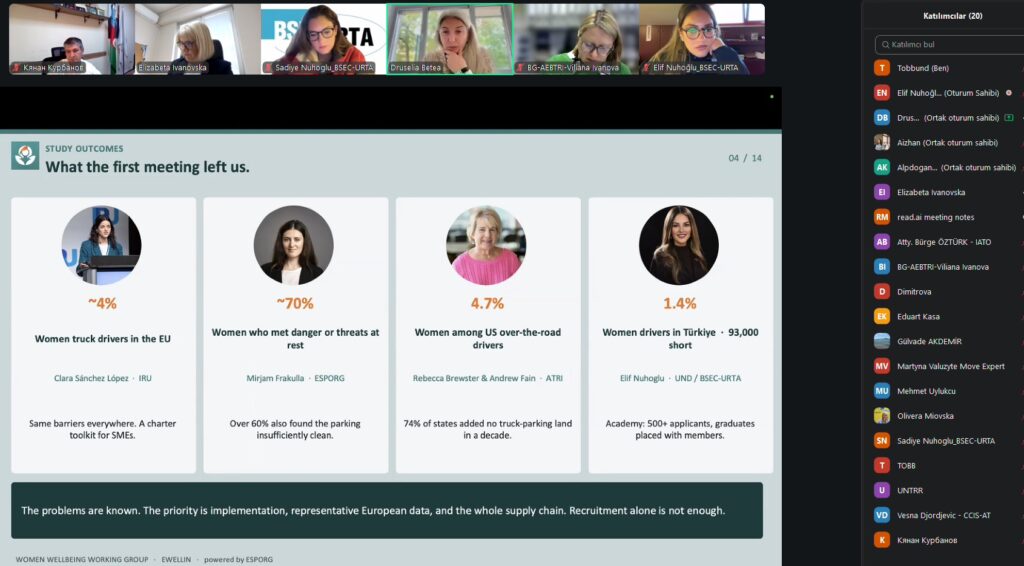
Task: Click the green screen-share icon beside Drus...
Action: click(x=1009, y=118)
